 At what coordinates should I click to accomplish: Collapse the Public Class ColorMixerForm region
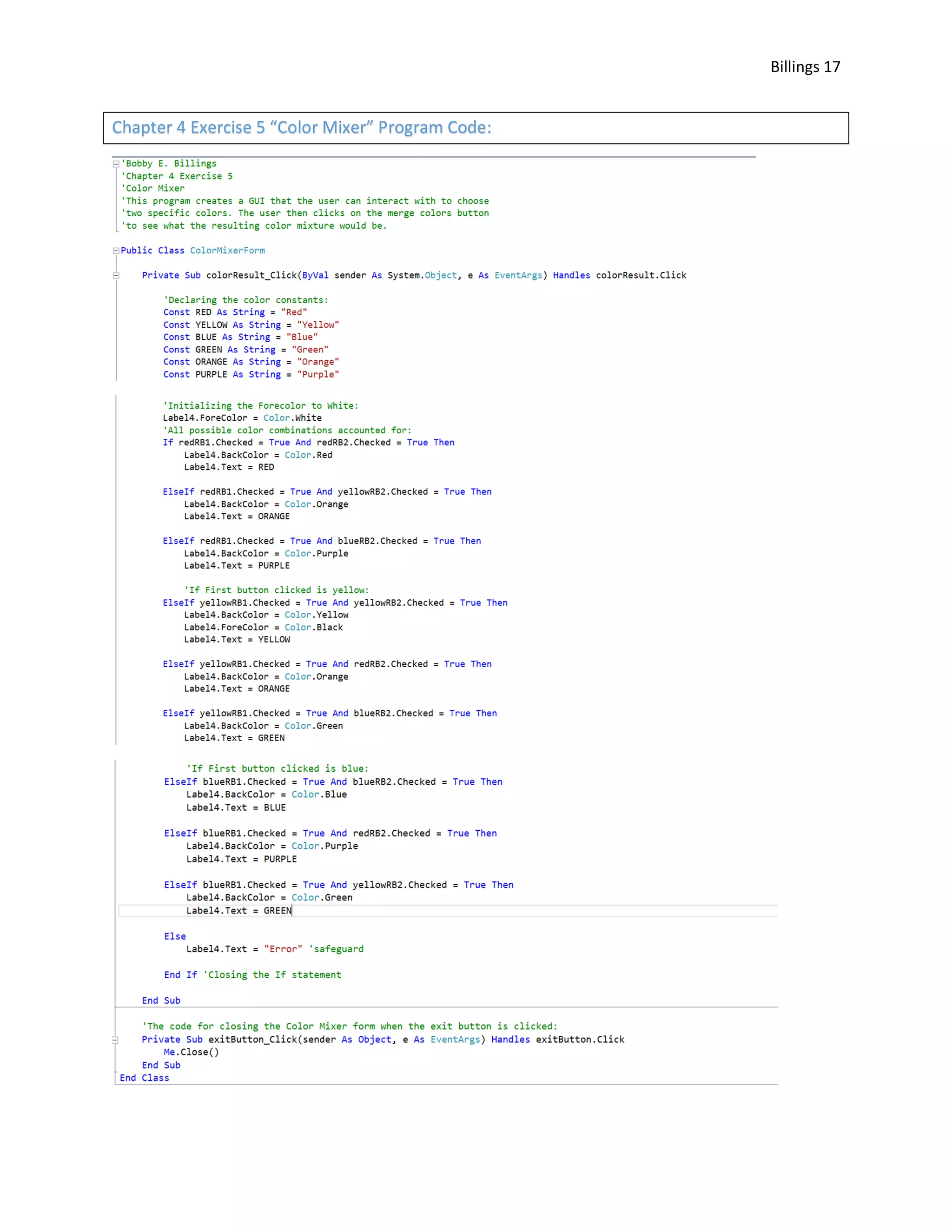pos(116,251)
